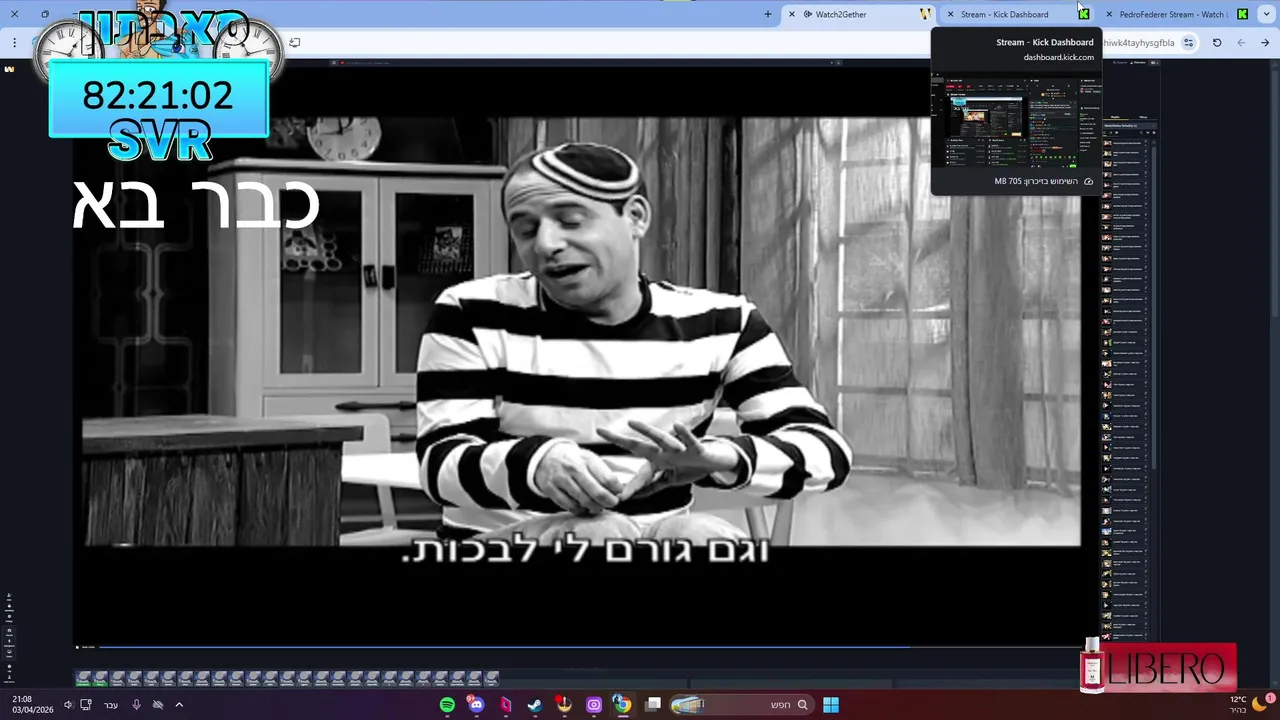The image size is (1280, 720).
Task: Click the address bar URL text
Action: [1138, 43]
